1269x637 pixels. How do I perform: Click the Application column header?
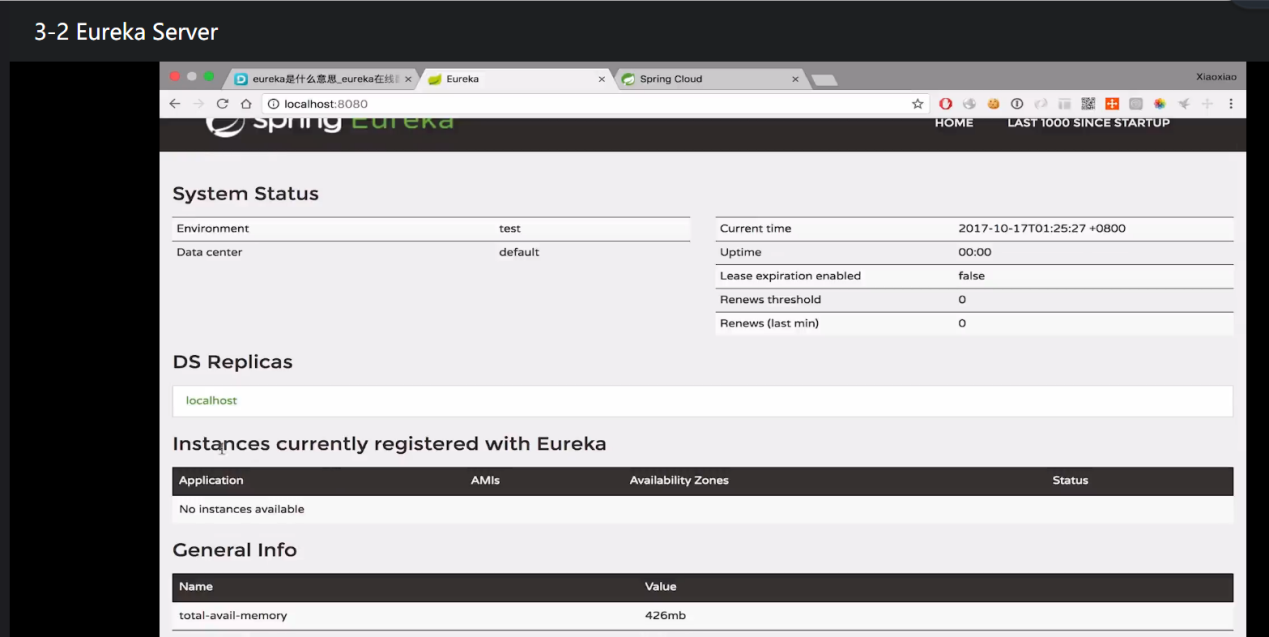pos(211,481)
